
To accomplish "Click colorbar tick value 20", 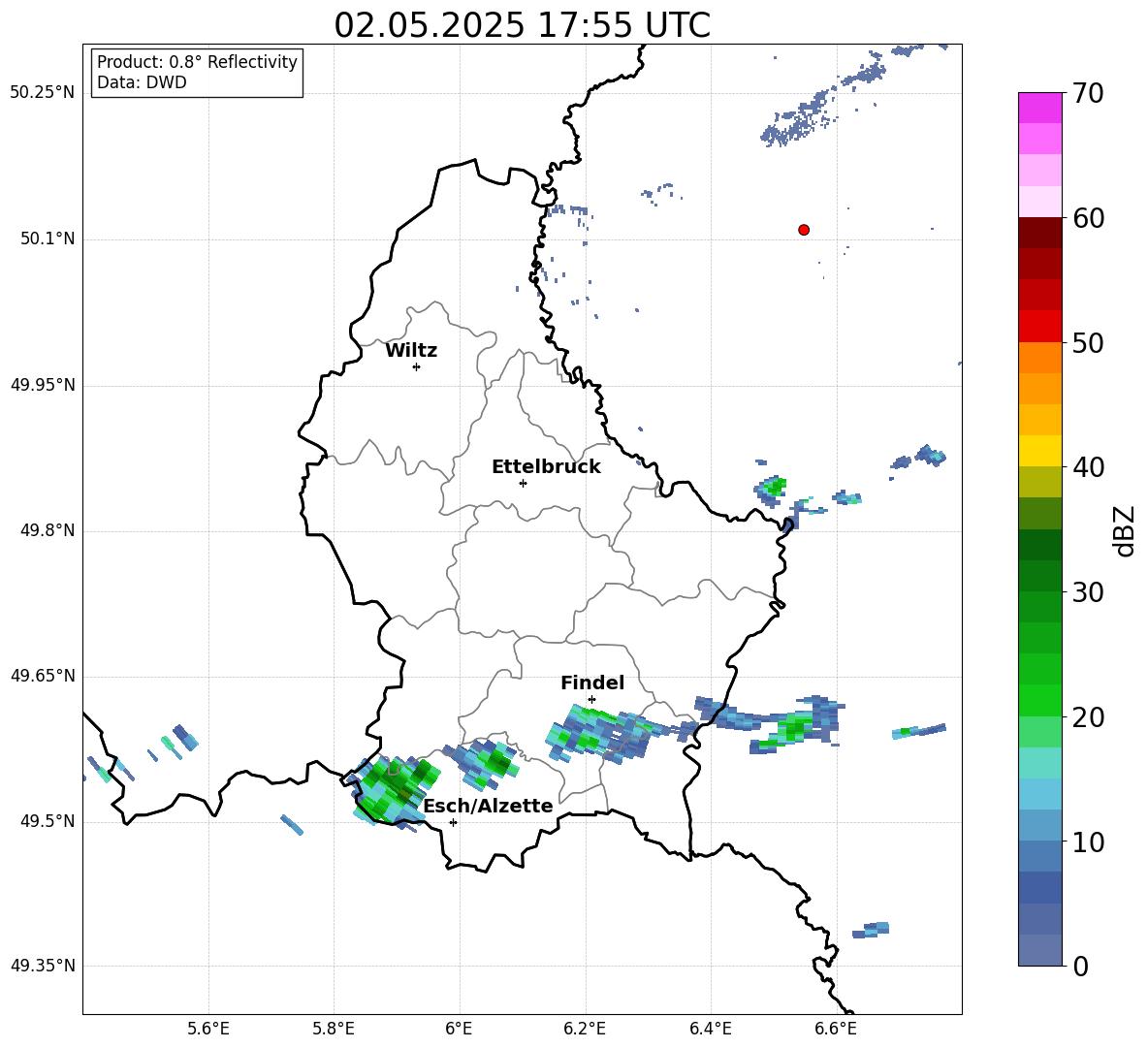I will click(x=1088, y=717).
